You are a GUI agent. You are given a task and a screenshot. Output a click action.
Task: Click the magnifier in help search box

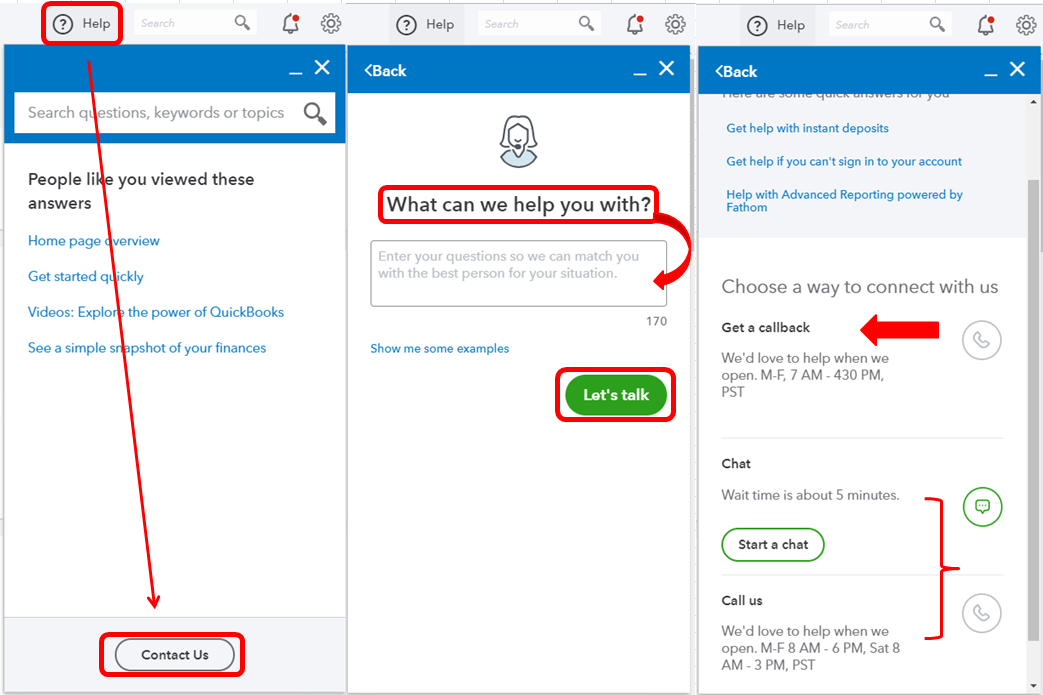[315, 113]
